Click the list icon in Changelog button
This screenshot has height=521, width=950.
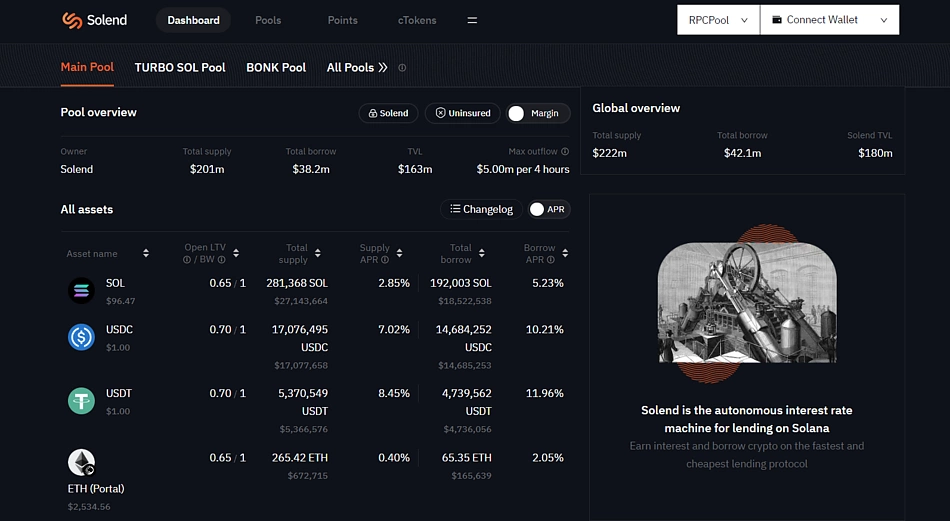coord(455,208)
